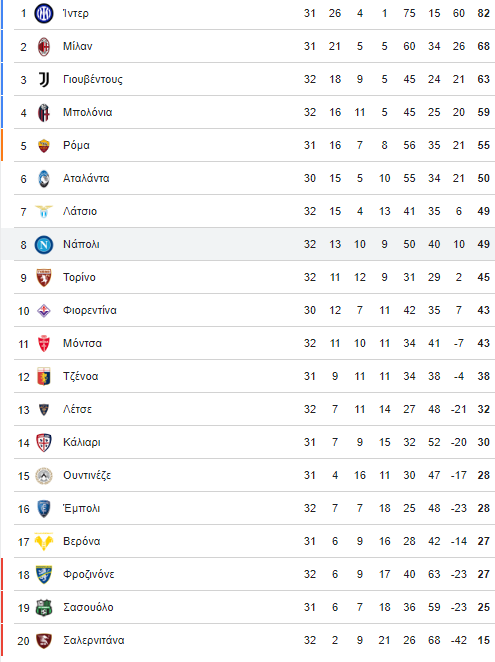The height and width of the screenshot is (662, 495).
Task: Click the Inter club crest icon
Action: click(44, 14)
